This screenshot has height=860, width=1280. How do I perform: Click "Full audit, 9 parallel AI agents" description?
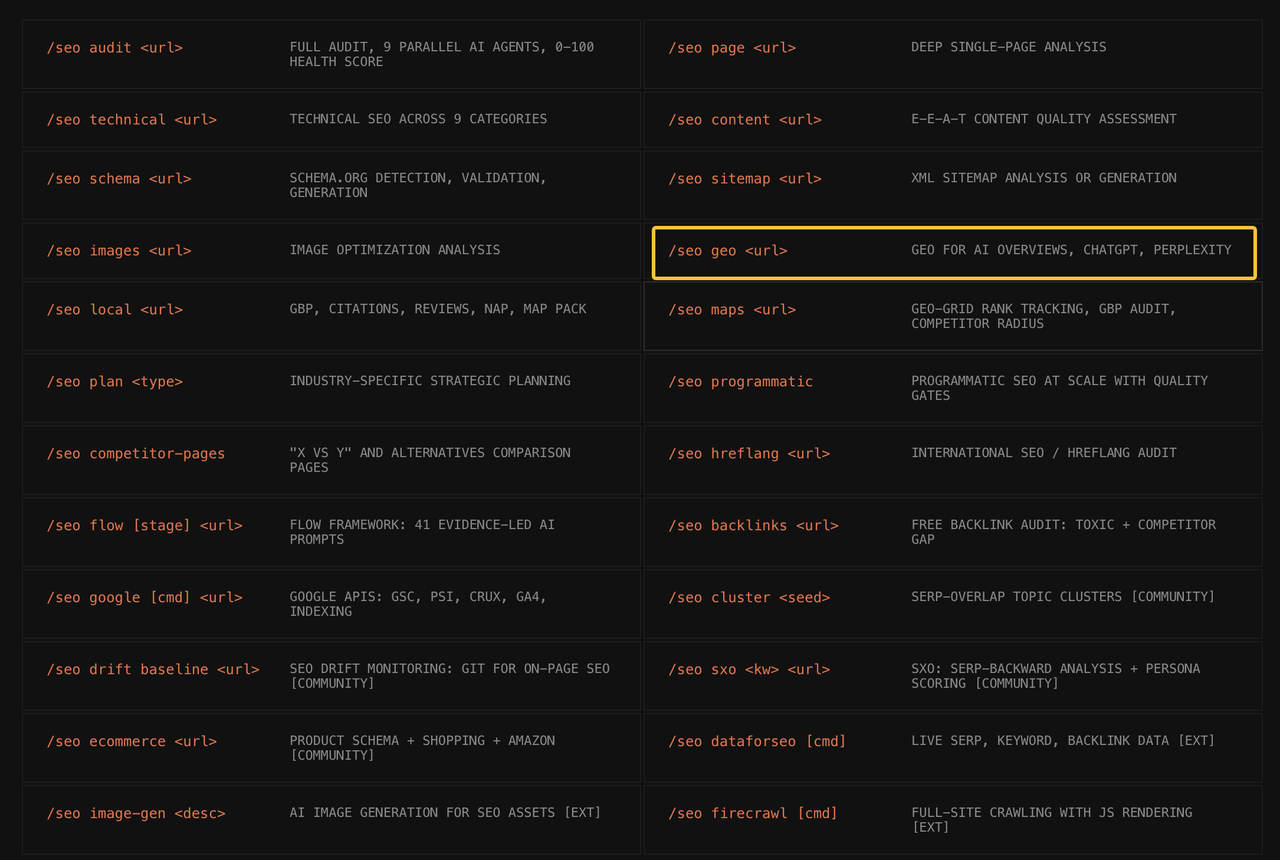click(x=442, y=54)
